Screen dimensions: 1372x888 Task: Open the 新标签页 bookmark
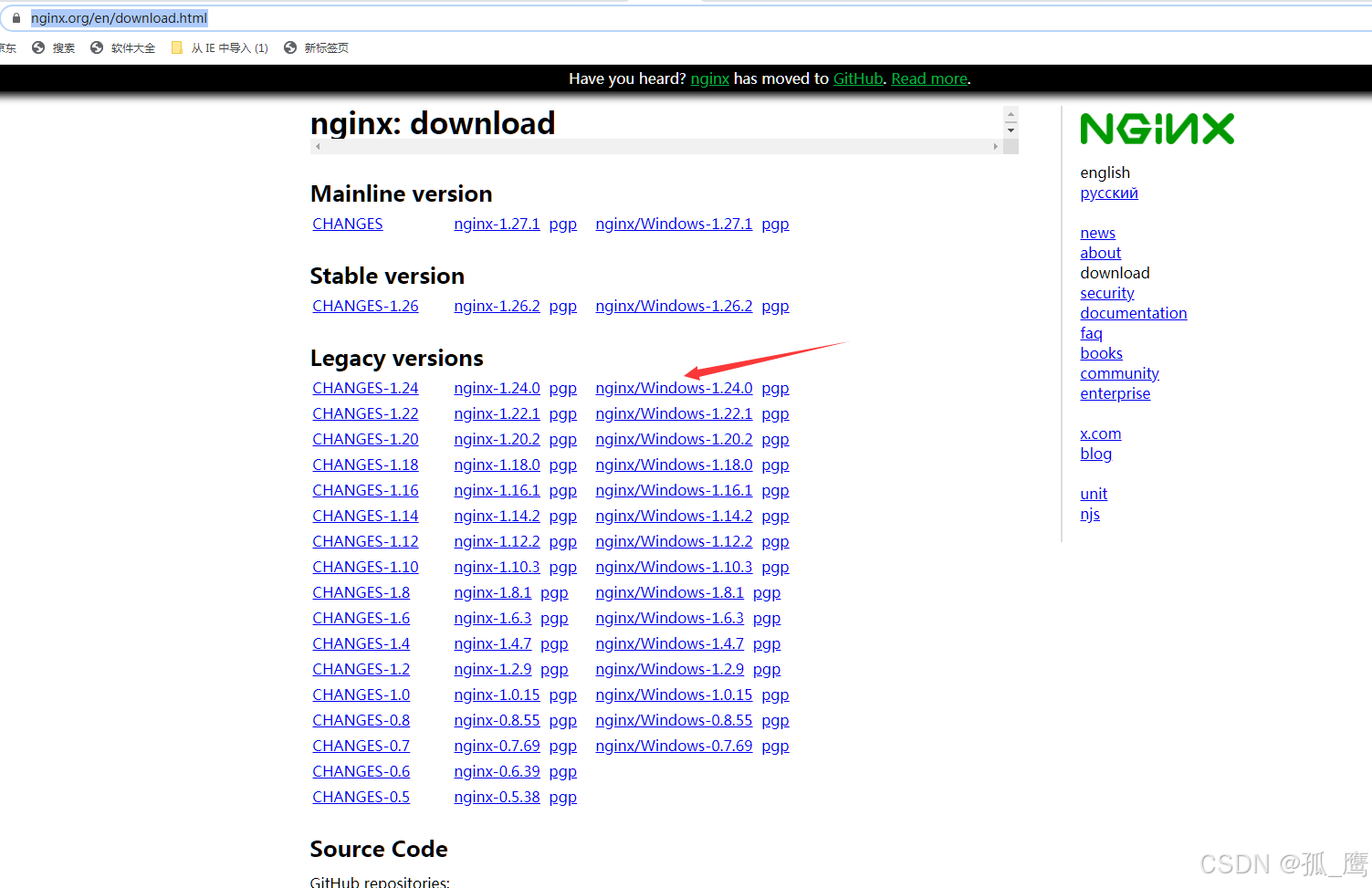pos(325,47)
